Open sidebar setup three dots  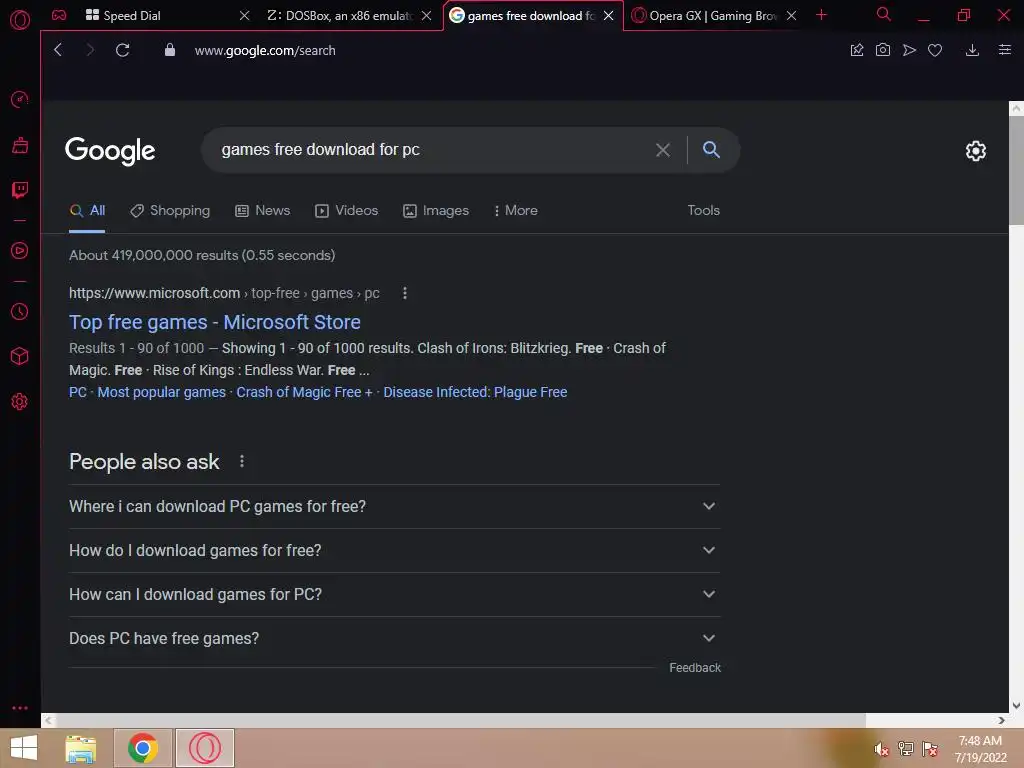coord(20,708)
